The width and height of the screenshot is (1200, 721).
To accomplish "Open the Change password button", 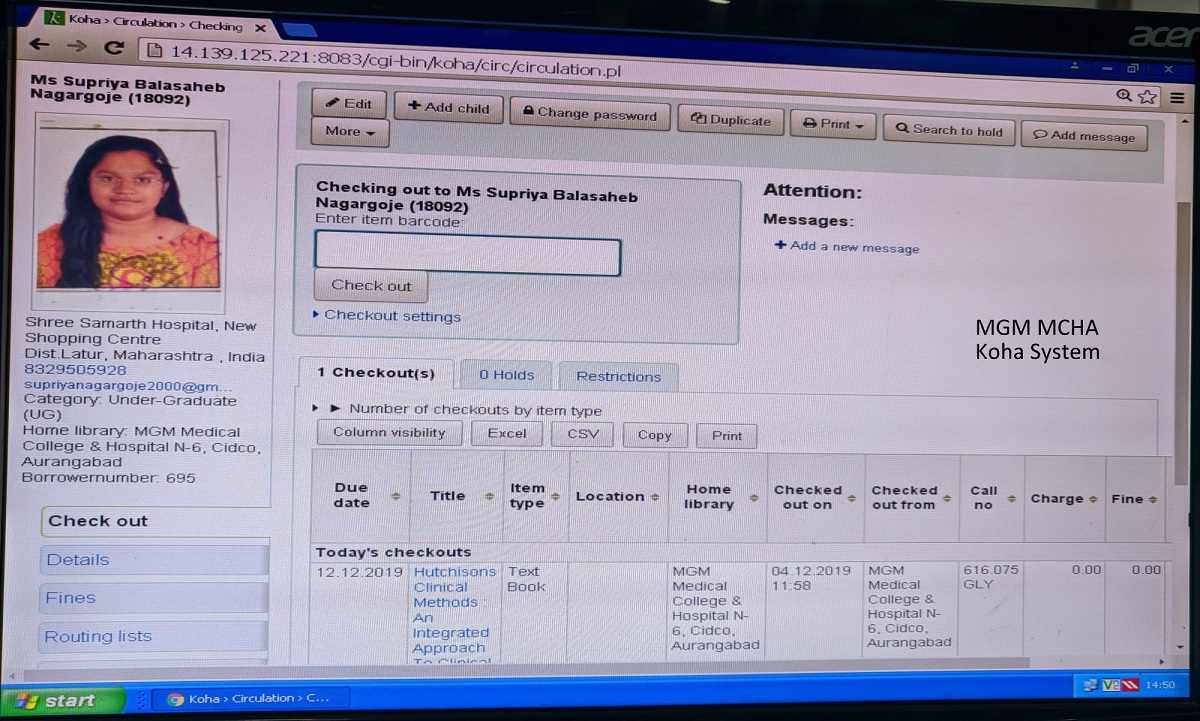I will pyautogui.click(x=590, y=114).
